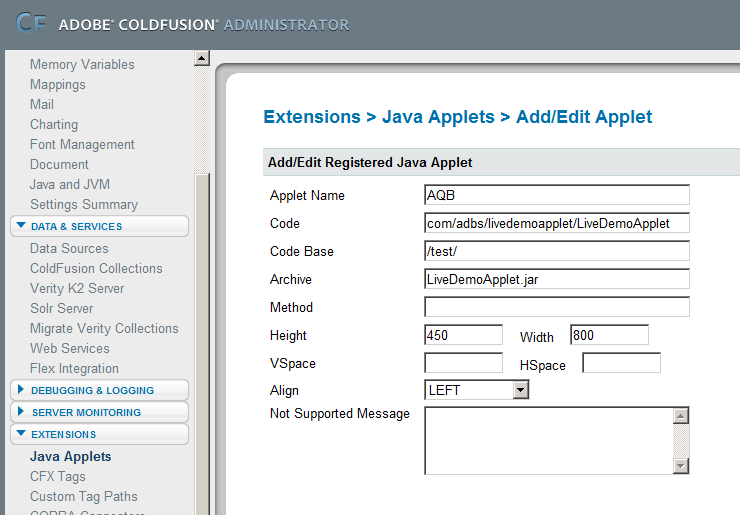The width and height of the screenshot is (740, 515).
Task: Click the Adobe ColdFusion Administrator title
Action: tap(204, 25)
